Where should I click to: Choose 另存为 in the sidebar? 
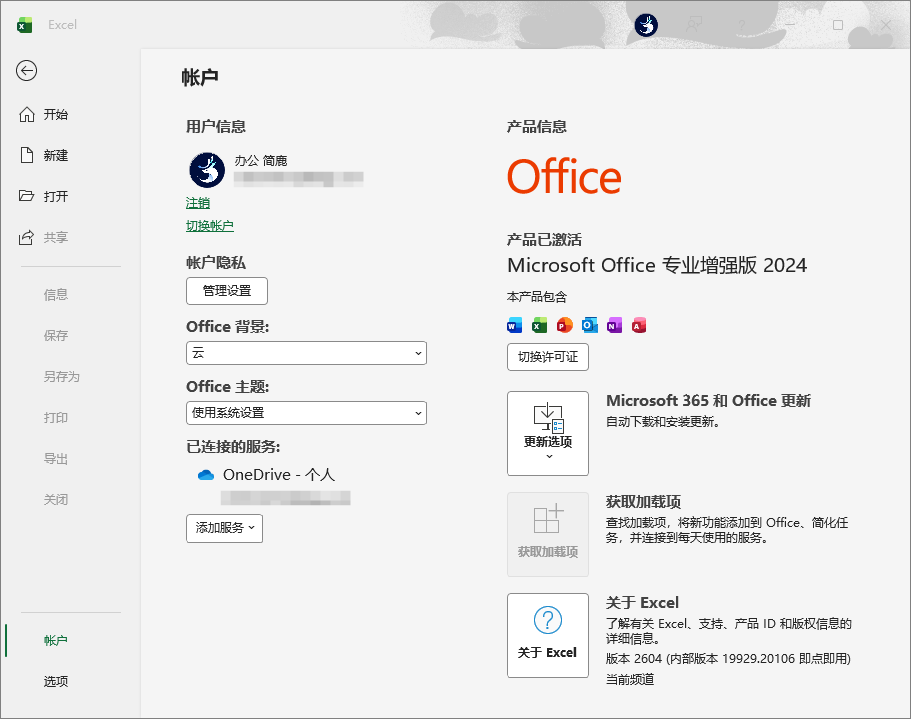click(x=62, y=376)
